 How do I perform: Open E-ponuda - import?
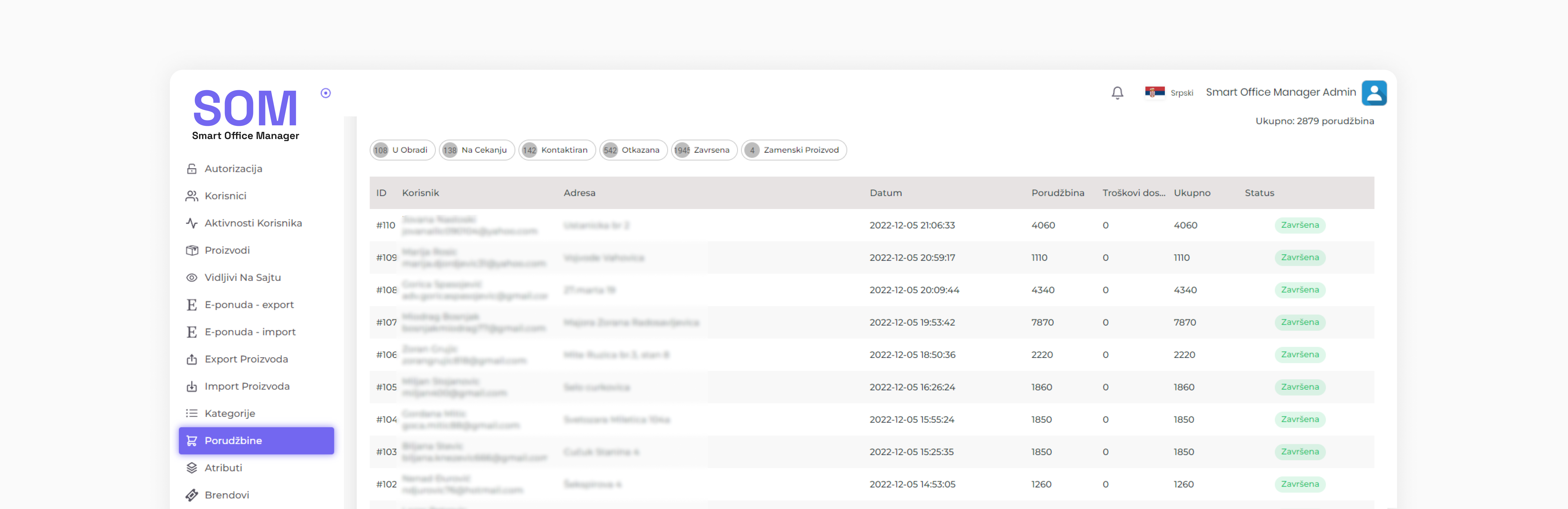(256, 332)
